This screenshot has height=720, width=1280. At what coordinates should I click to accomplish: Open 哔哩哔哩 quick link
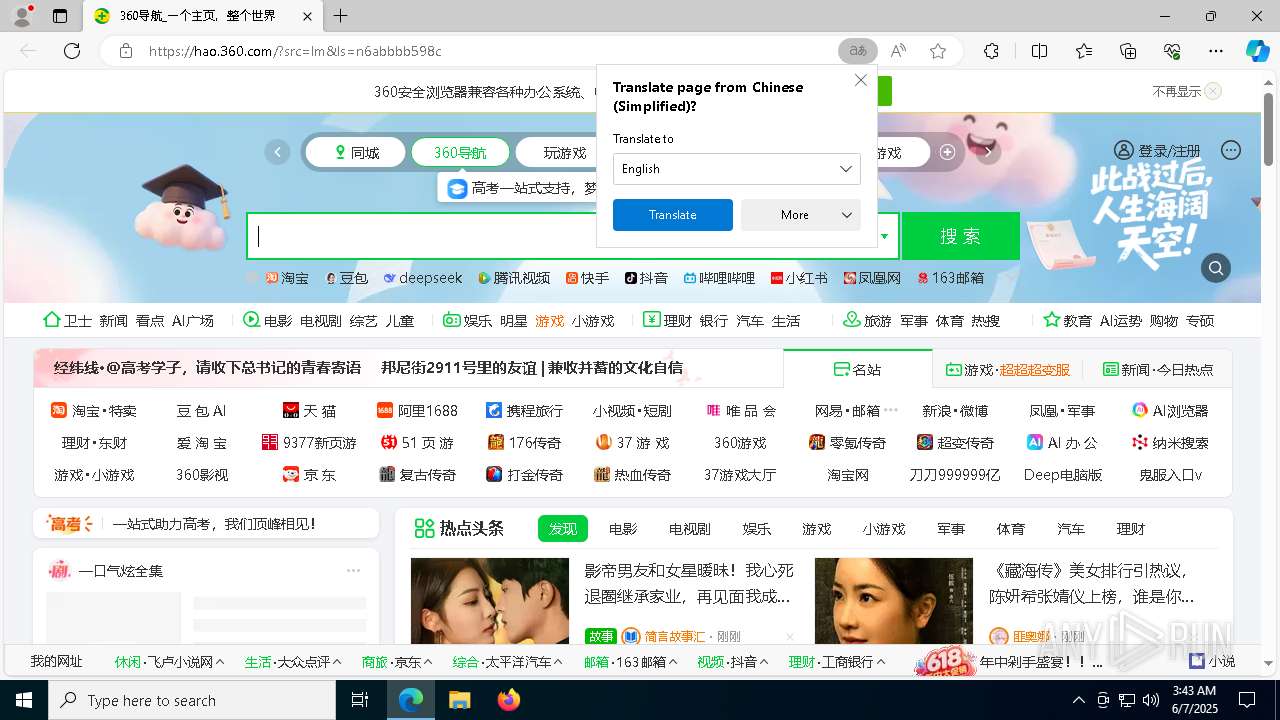719,278
